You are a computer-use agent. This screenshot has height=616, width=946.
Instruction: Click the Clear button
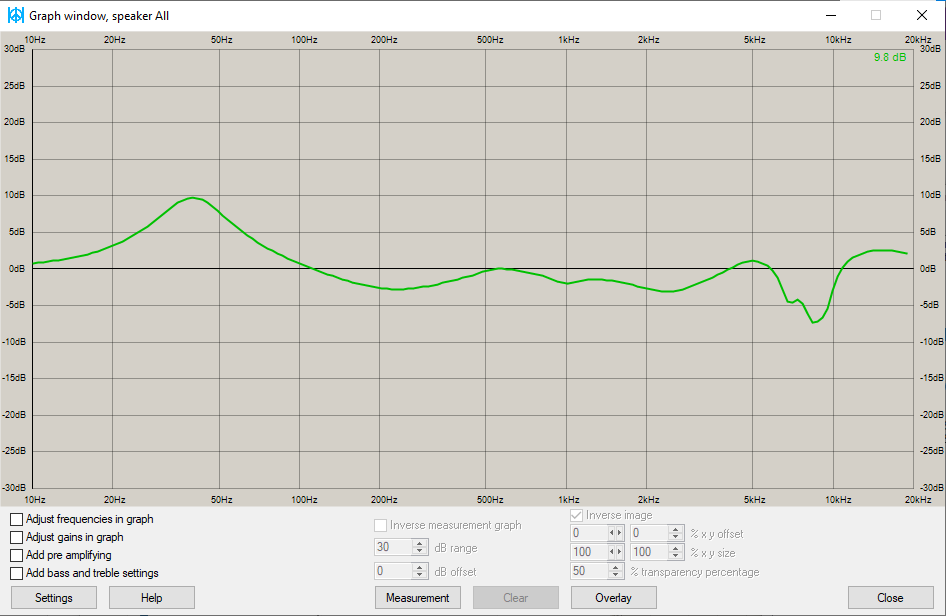coord(516,598)
